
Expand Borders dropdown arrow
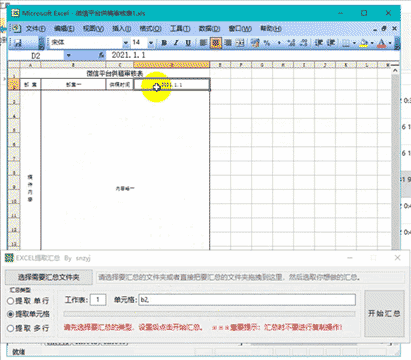tap(354, 43)
